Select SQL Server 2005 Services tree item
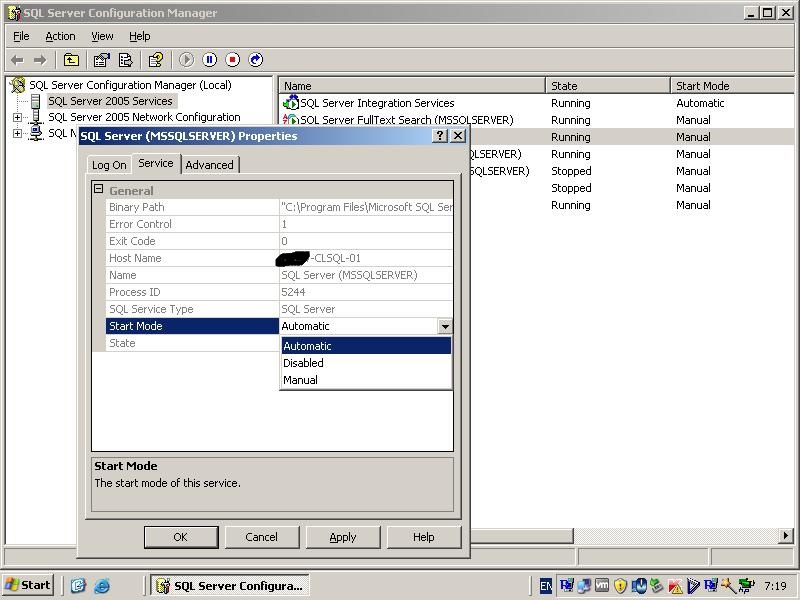This screenshot has width=800, height=600. (110, 101)
